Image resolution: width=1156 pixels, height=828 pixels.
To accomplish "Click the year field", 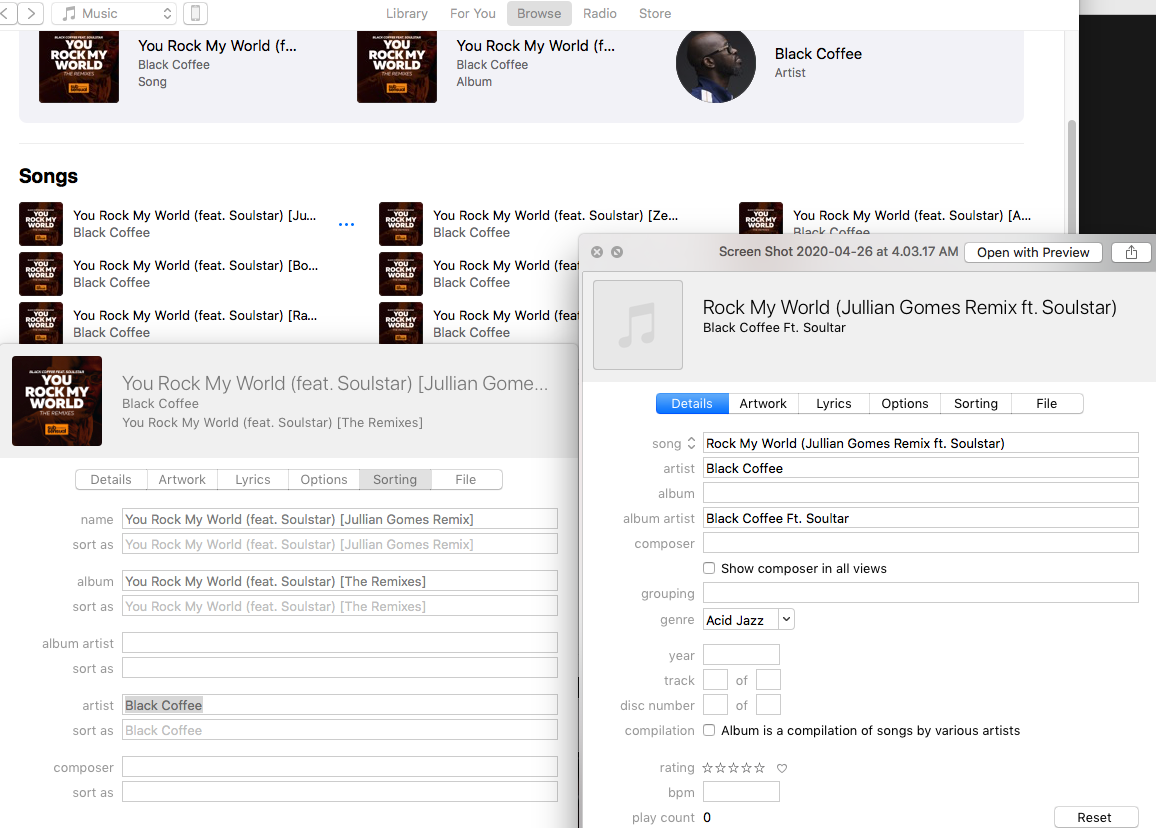I will 741,655.
